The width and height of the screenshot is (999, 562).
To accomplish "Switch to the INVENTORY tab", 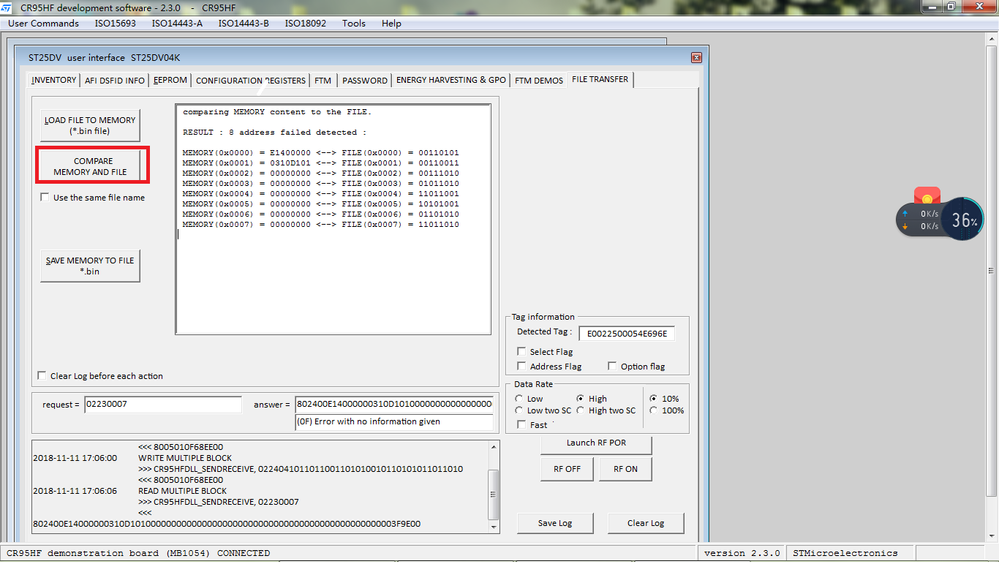I will (x=54, y=80).
